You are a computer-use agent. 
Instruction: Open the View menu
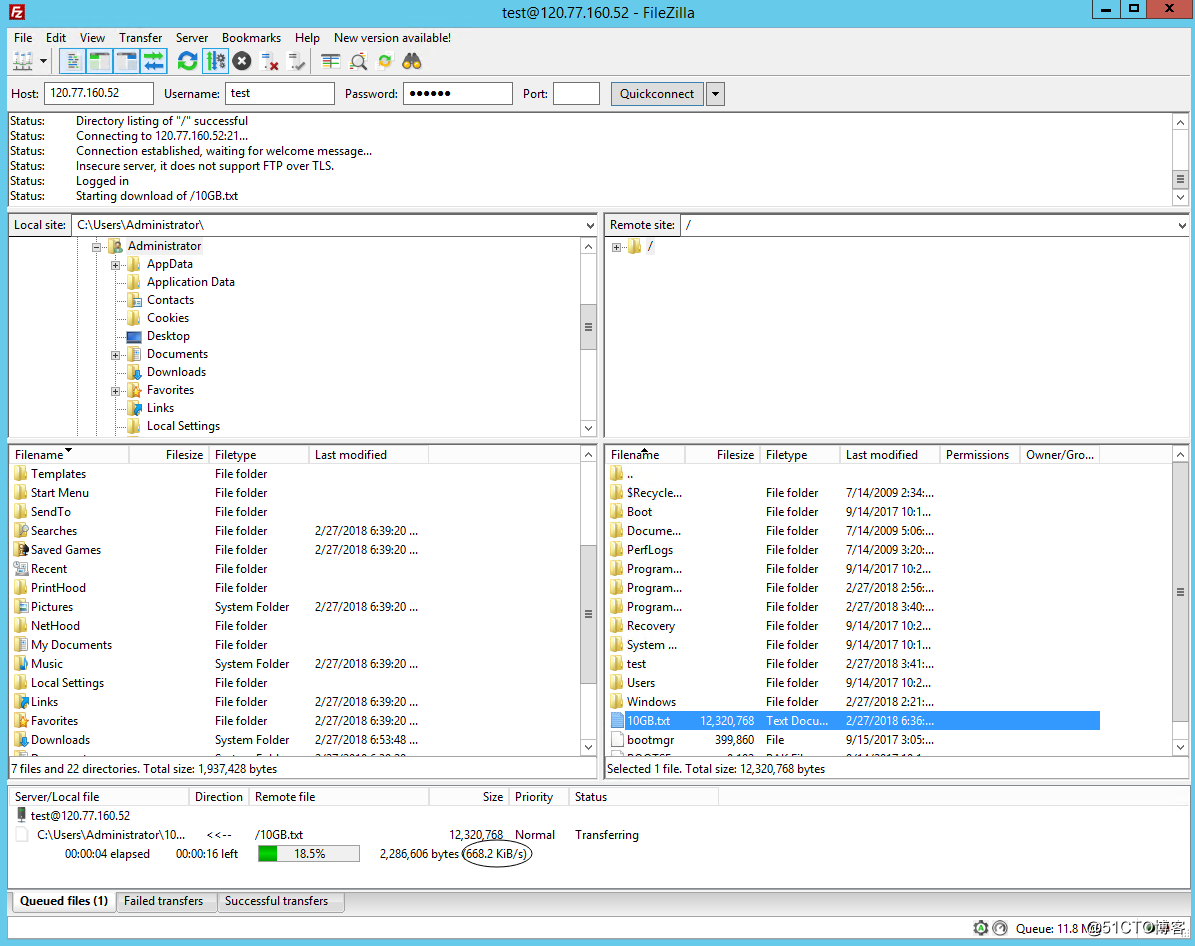(x=92, y=37)
